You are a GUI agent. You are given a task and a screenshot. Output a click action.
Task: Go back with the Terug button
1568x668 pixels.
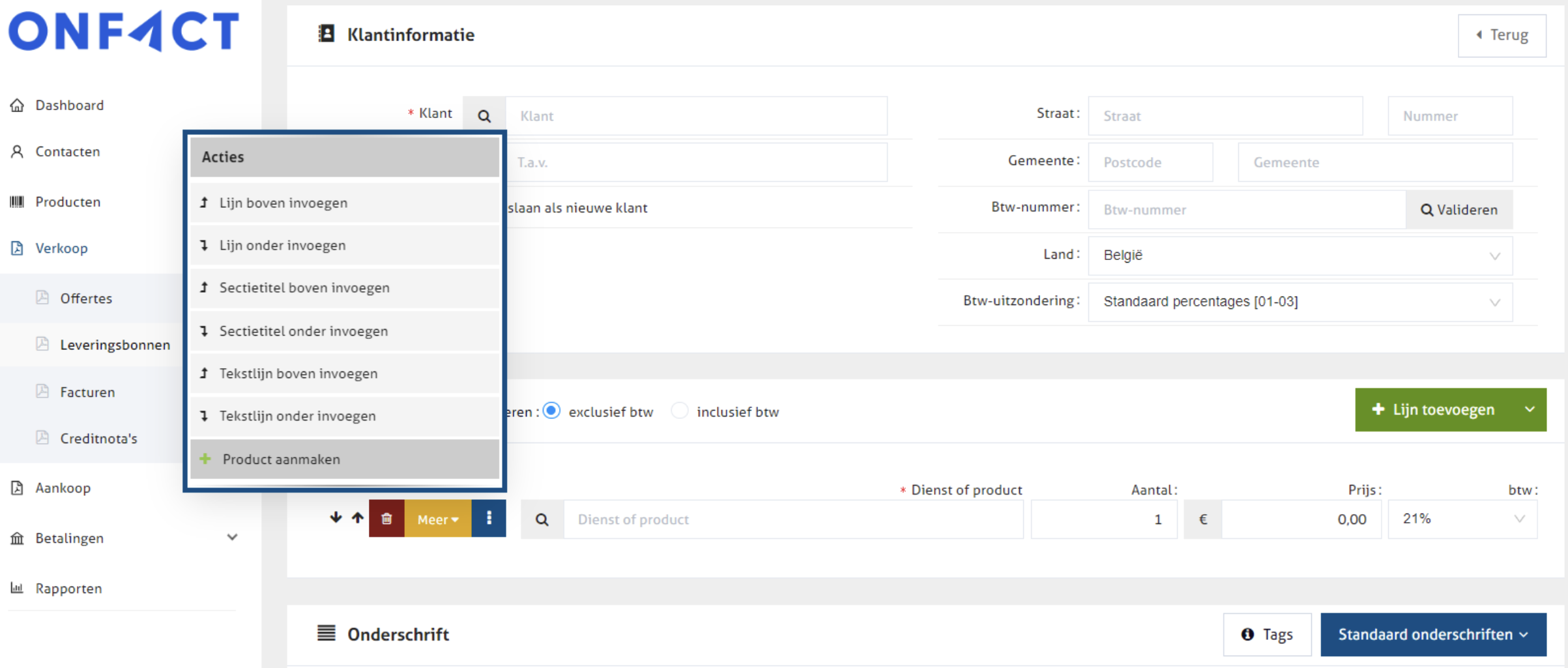1502,35
